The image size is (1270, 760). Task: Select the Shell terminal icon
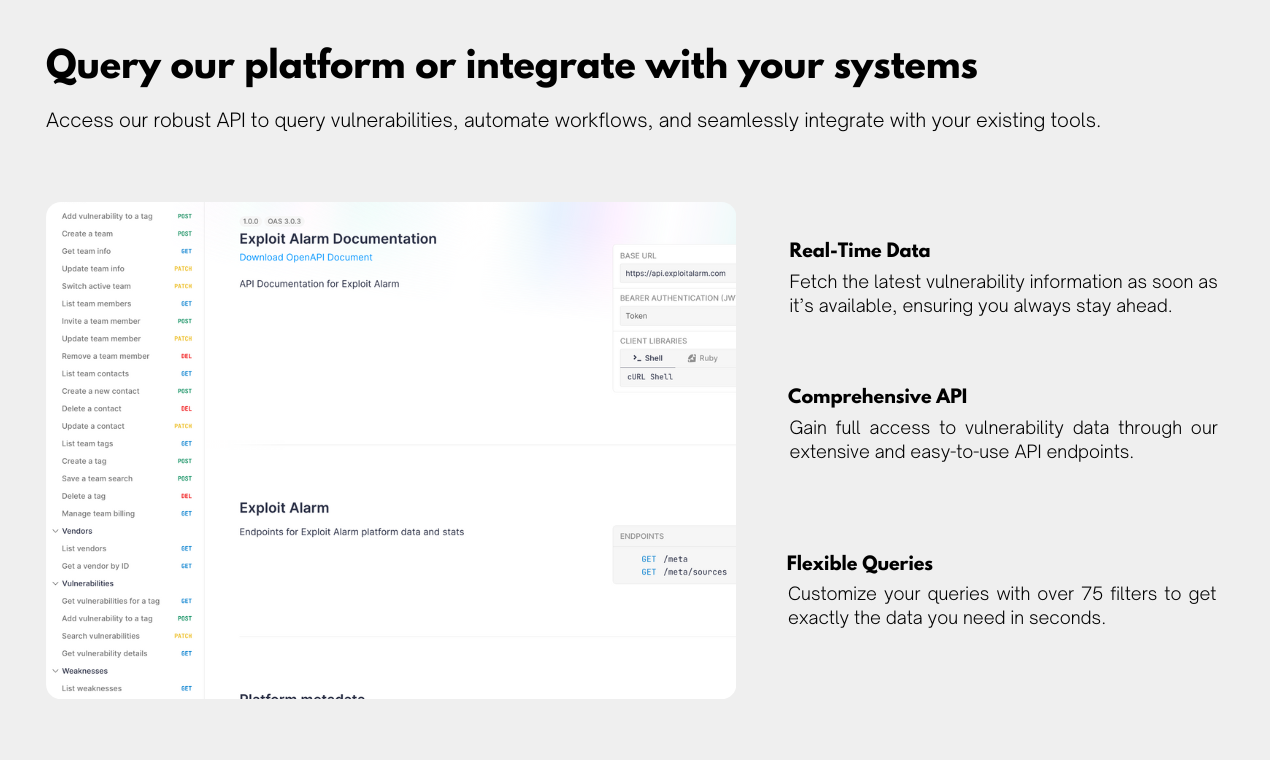[637, 358]
